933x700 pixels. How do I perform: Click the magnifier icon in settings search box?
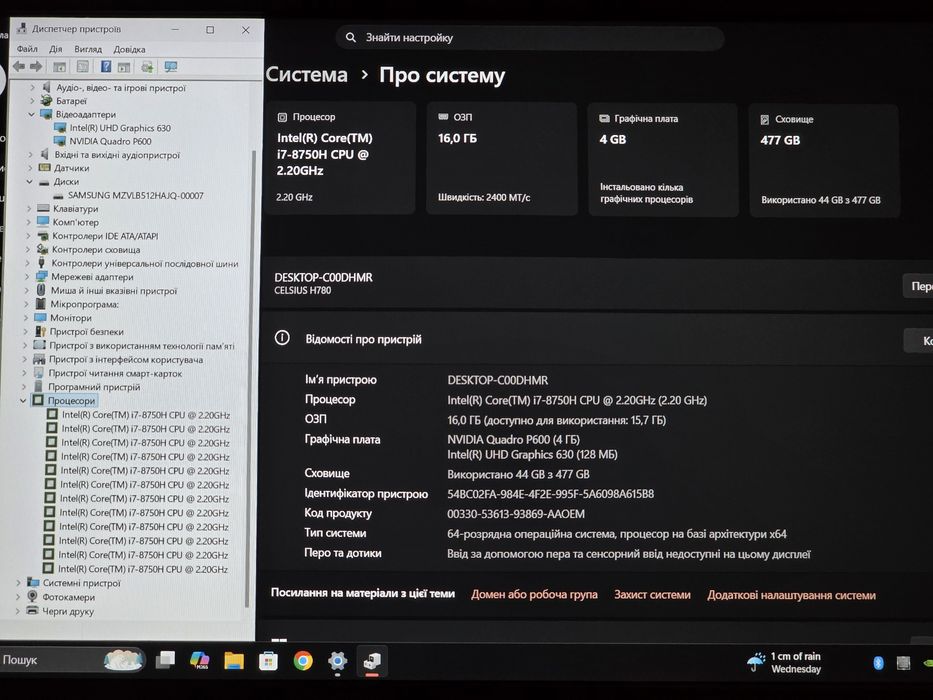(351, 38)
